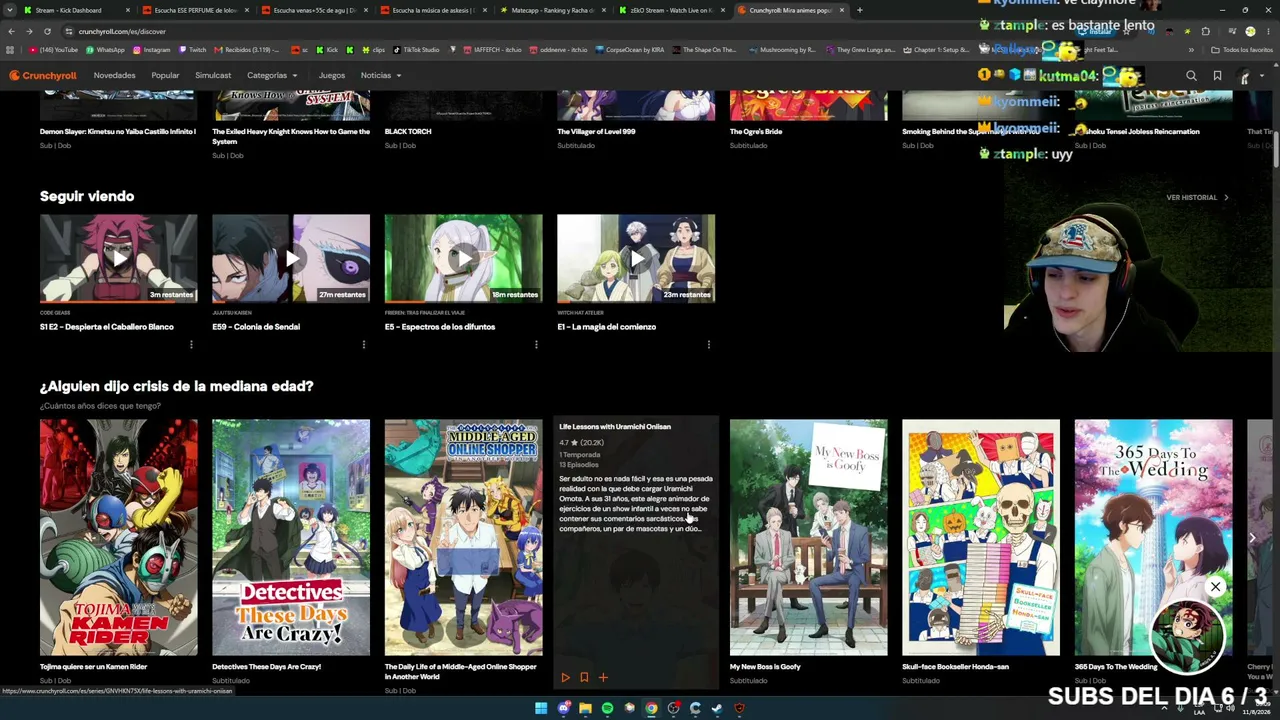Open options menu for Code Geass S1 E2
Viewport: 1280px width, 720px height.
point(191,344)
